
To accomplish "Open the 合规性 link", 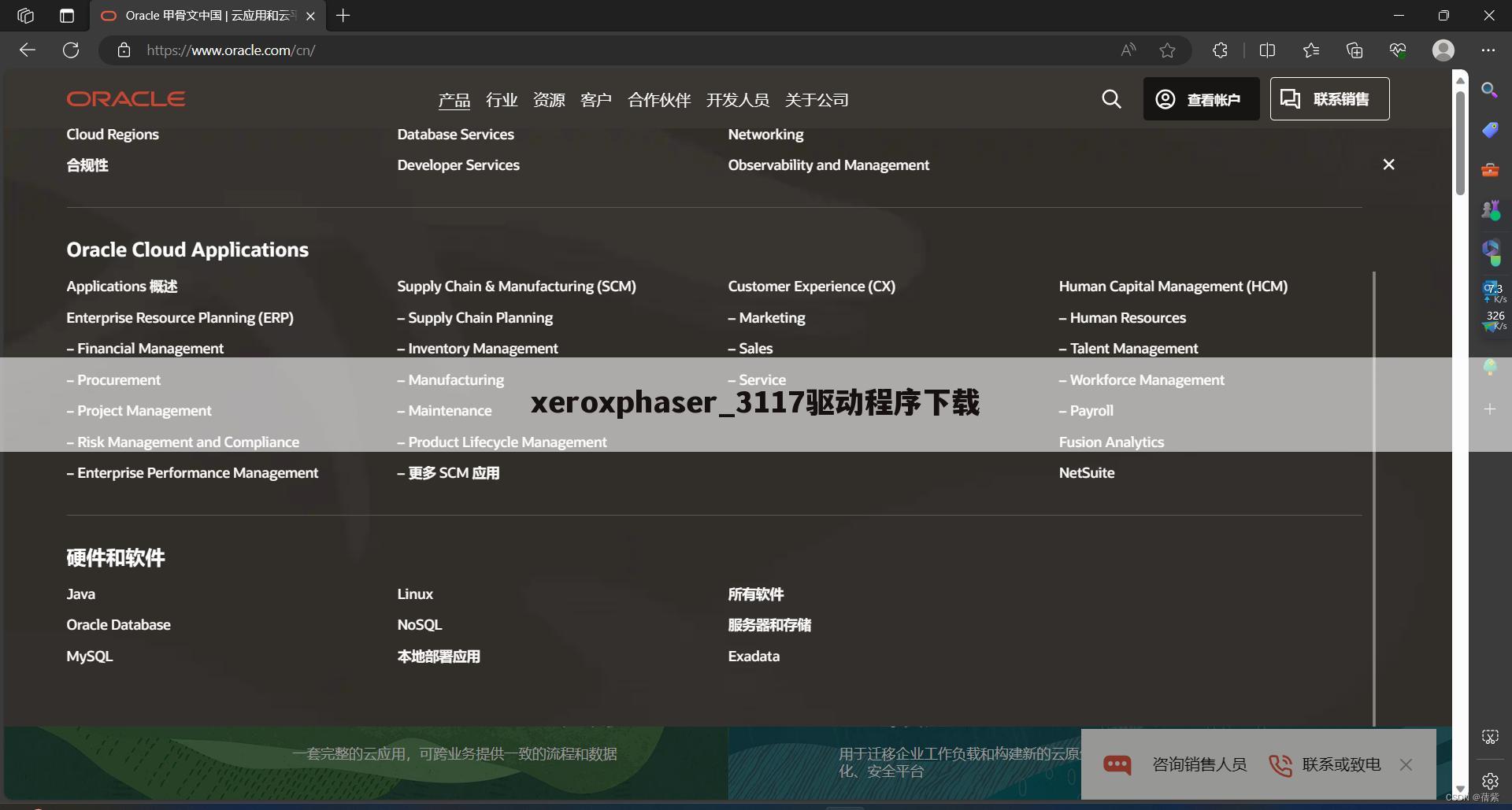I will (87, 165).
